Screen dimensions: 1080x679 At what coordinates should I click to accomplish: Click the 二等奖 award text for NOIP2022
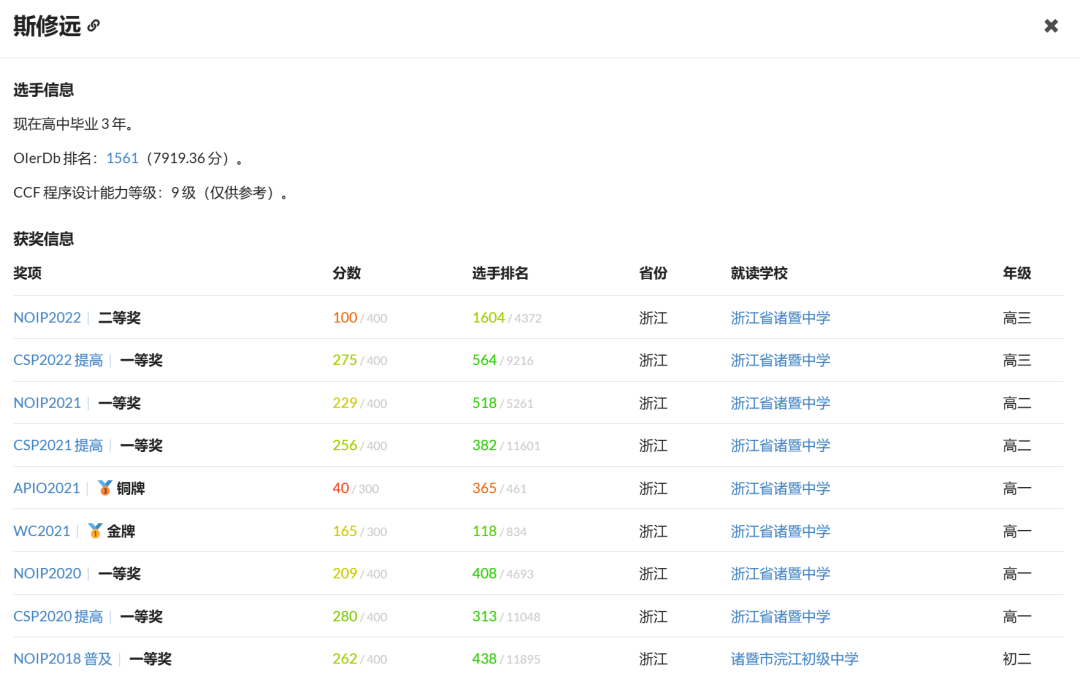click(x=119, y=317)
